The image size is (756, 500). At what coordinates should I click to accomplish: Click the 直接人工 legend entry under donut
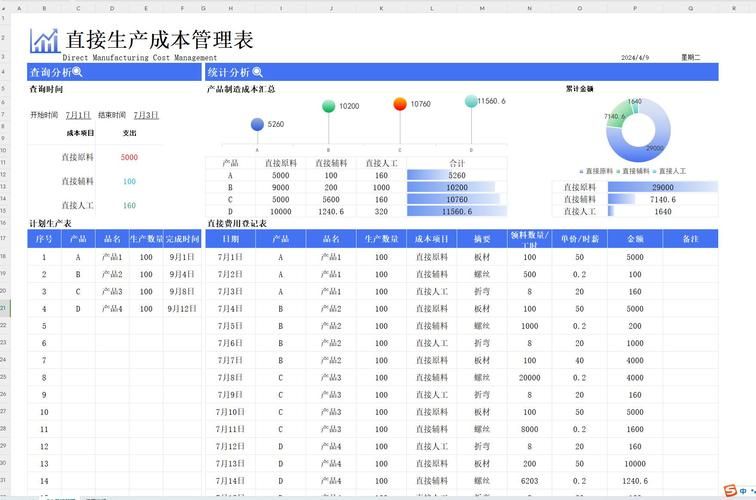coord(669,171)
